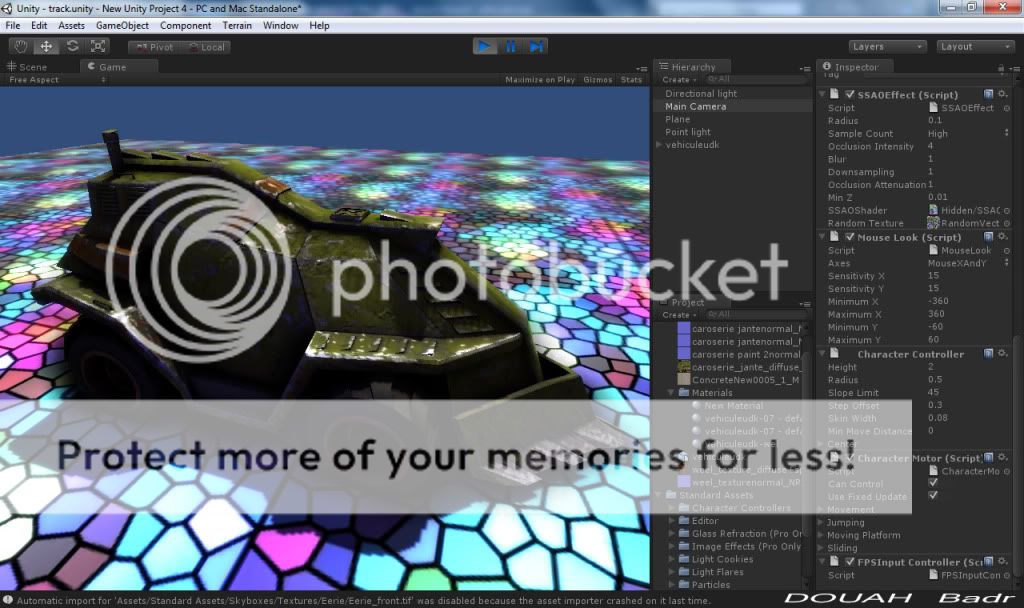
Task: Toggle Maximize on Play button
Action: pos(540,80)
